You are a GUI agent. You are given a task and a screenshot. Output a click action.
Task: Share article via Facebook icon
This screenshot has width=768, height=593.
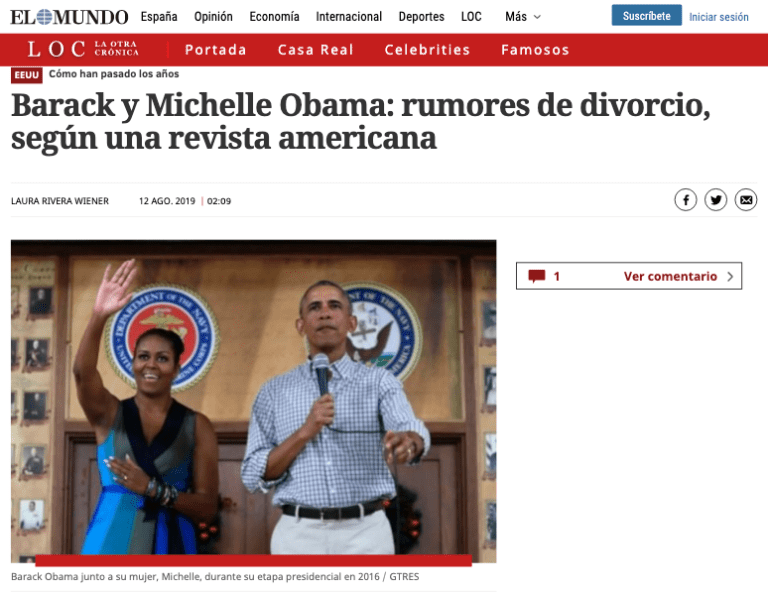pos(685,200)
